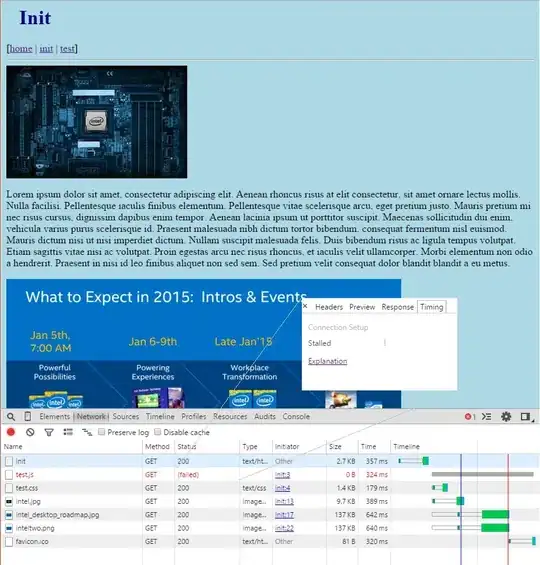Screen dimensions: 540x565
Task: Follow the init navigation link
Action: [46, 49]
